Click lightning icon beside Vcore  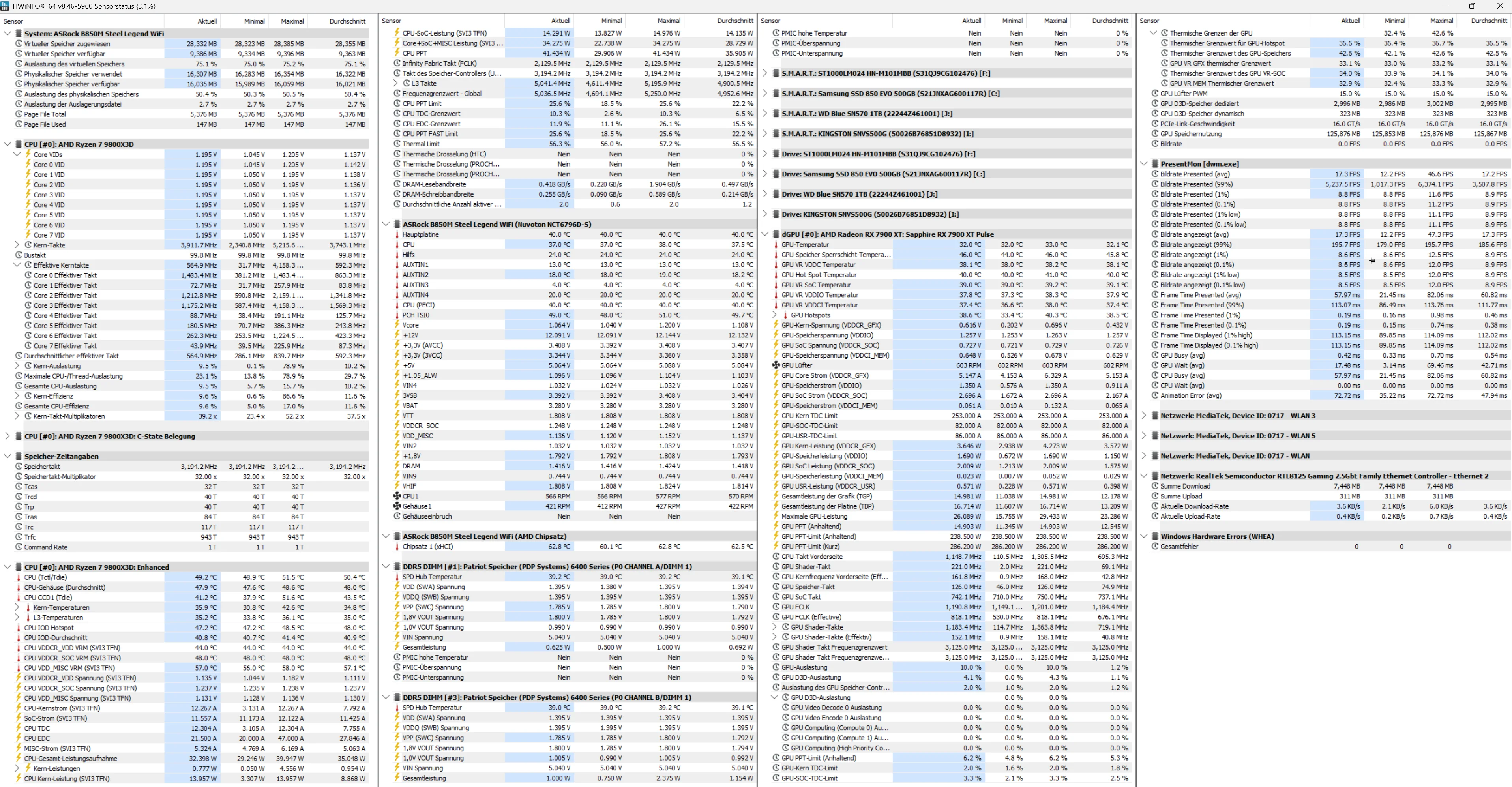pyautogui.click(x=397, y=325)
